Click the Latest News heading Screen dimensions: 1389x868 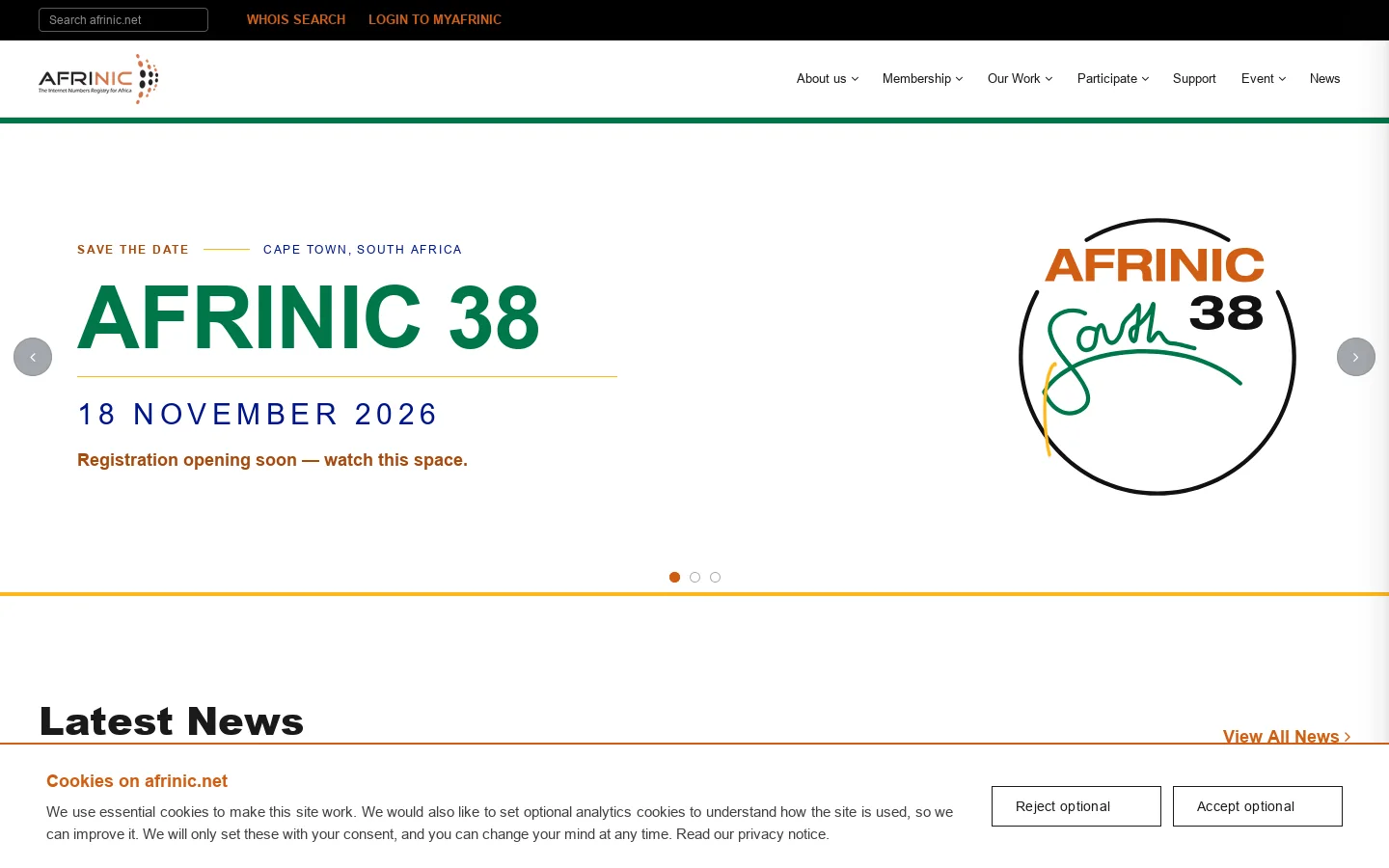click(x=172, y=721)
